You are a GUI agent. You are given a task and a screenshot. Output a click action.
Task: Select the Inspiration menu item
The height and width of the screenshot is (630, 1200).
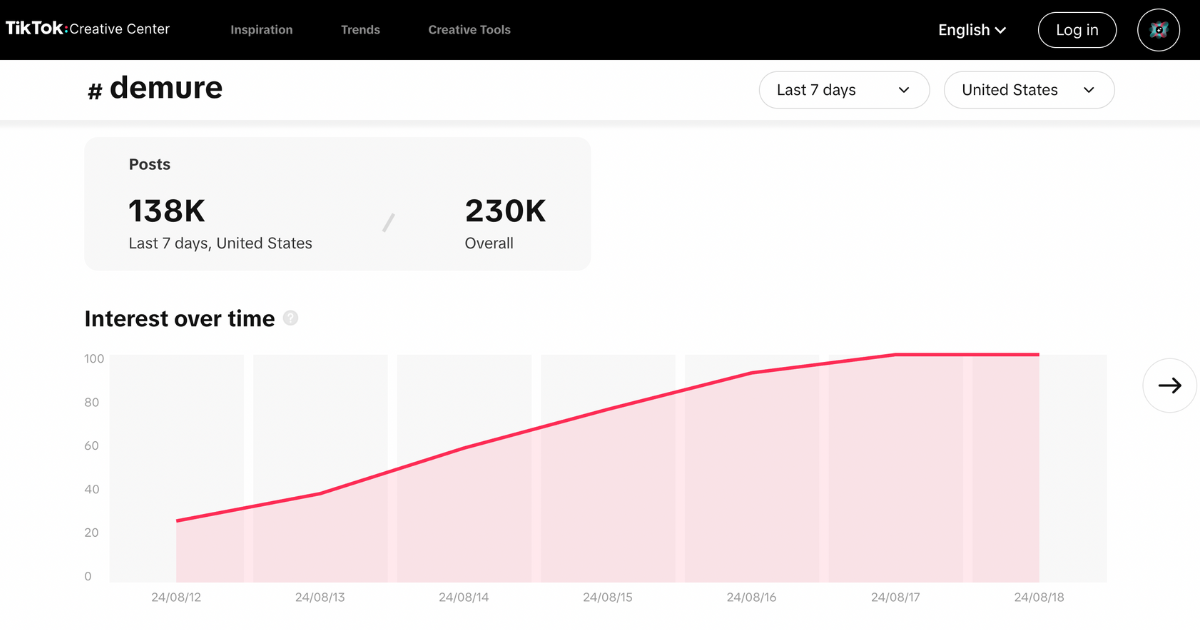261,29
